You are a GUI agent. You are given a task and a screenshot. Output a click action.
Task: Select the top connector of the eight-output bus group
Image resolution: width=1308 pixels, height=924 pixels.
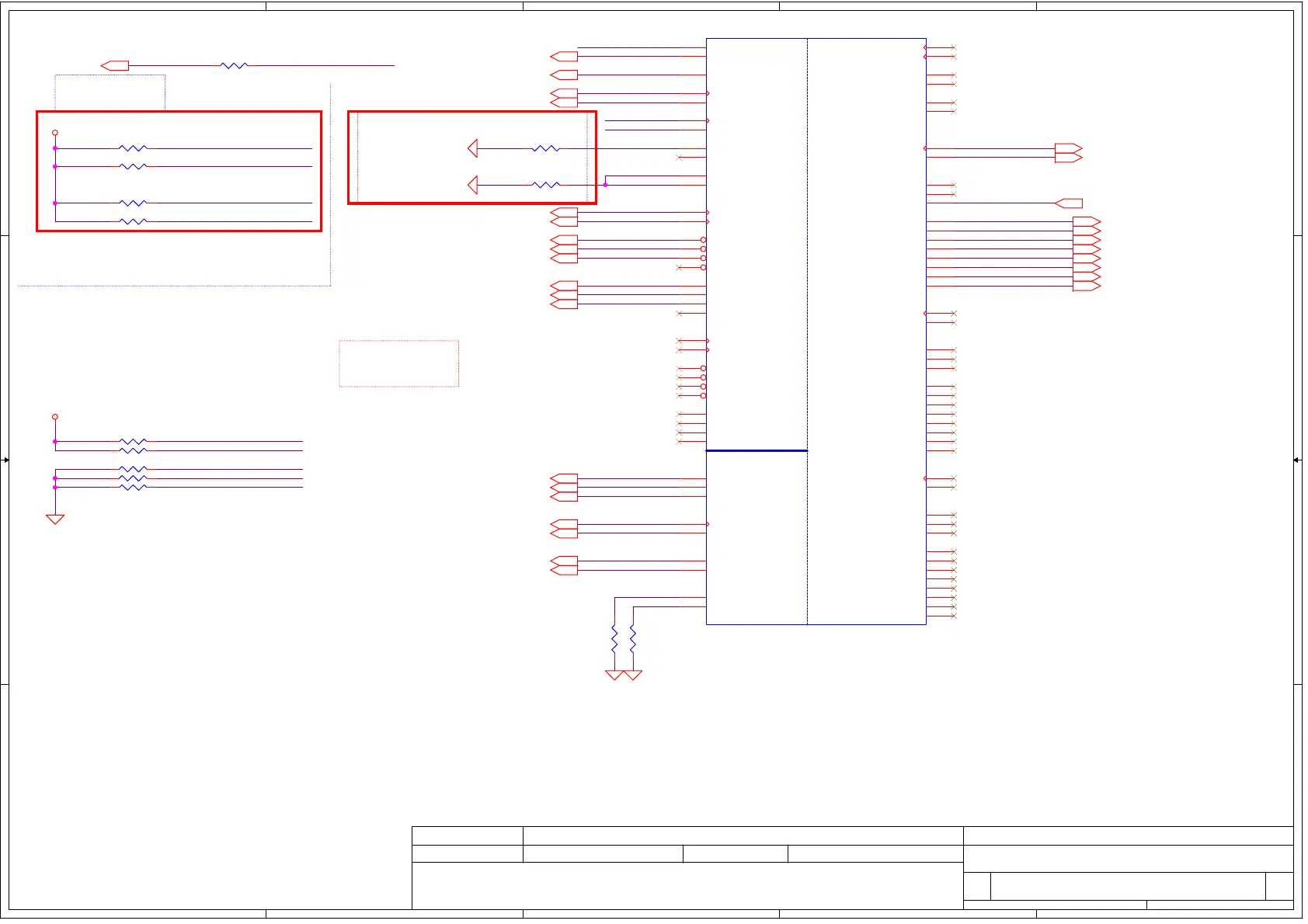pos(1087,222)
